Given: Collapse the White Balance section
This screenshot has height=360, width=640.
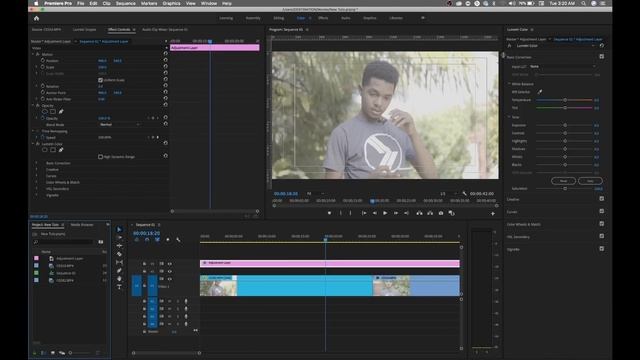Looking at the screenshot, I should 509,84.
